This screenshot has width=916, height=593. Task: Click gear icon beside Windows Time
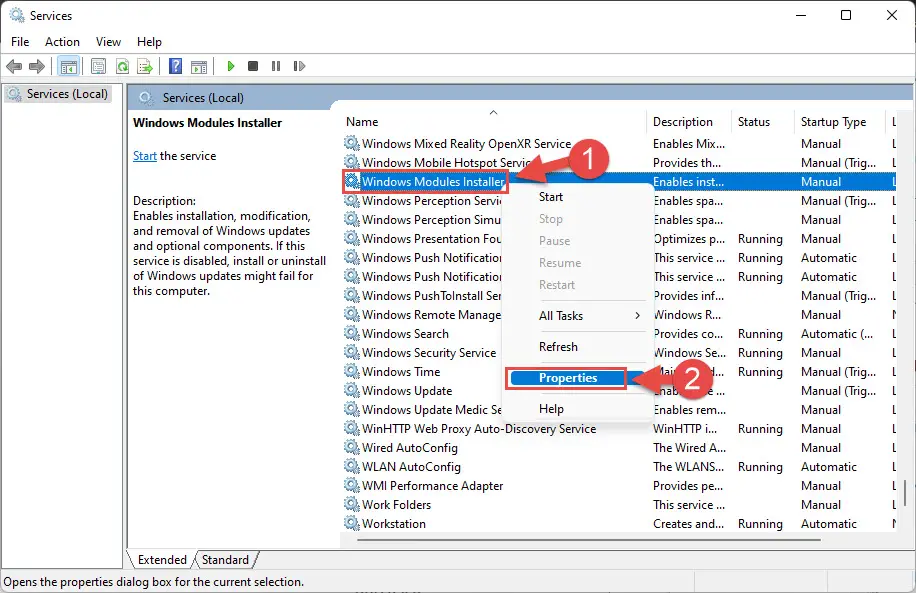tap(352, 371)
